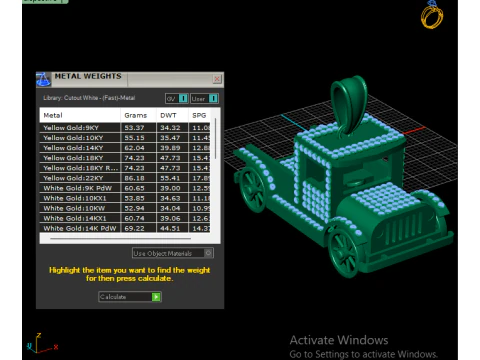Click the 86.18 grams value
The height and width of the screenshot is (360, 480).
point(134,178)
